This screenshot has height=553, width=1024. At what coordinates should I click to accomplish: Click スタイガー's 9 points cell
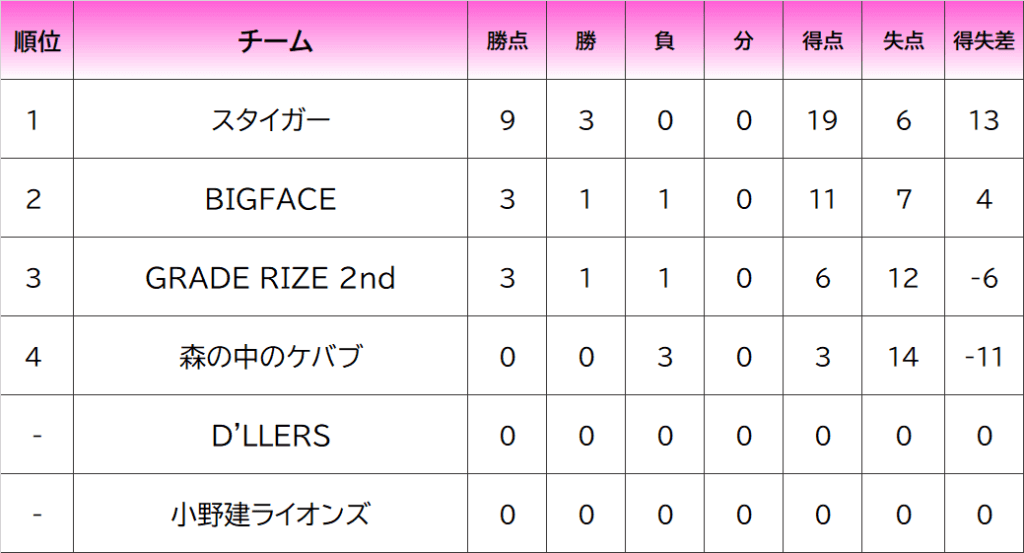(x=507, y=119)
